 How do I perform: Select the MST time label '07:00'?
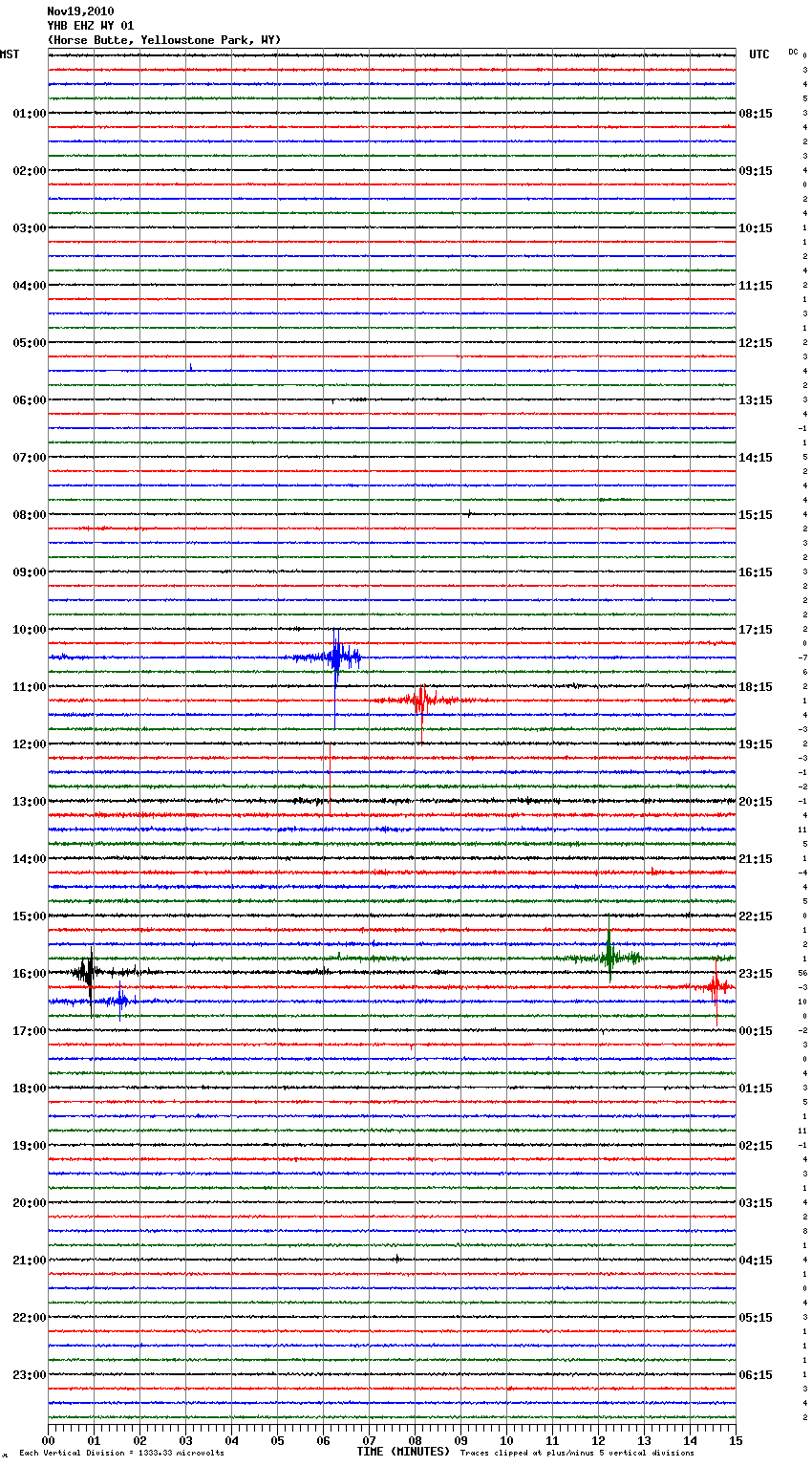[x=30, y=458]
